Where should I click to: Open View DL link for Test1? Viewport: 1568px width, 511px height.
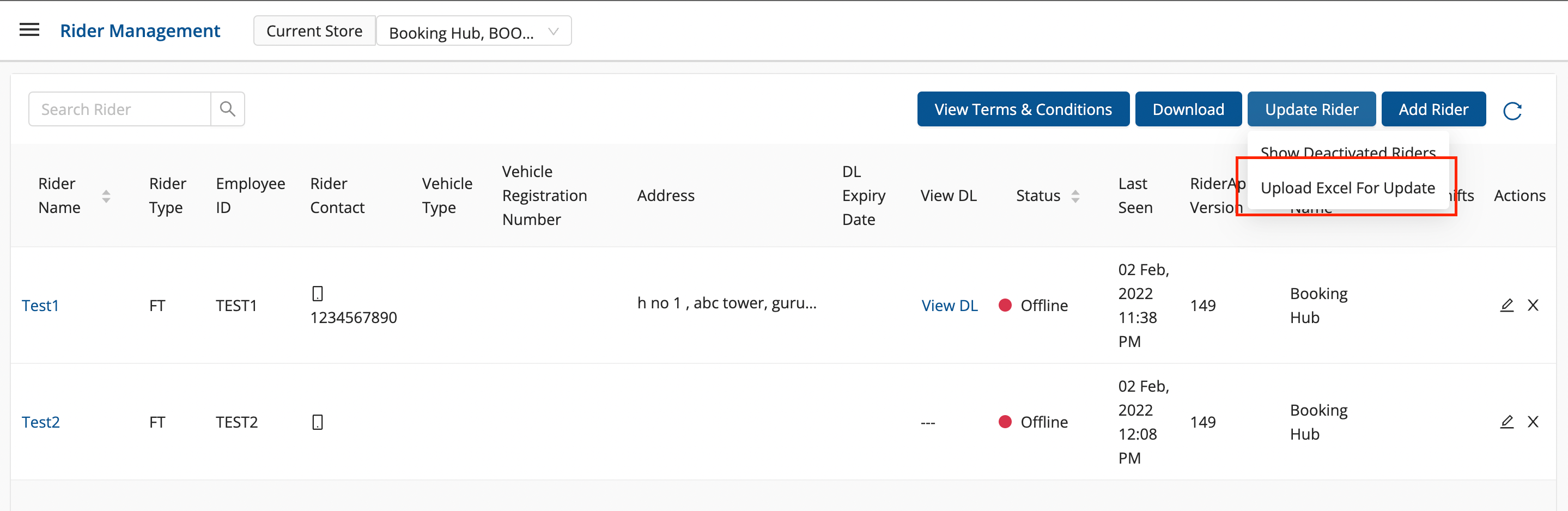[949, 306]
